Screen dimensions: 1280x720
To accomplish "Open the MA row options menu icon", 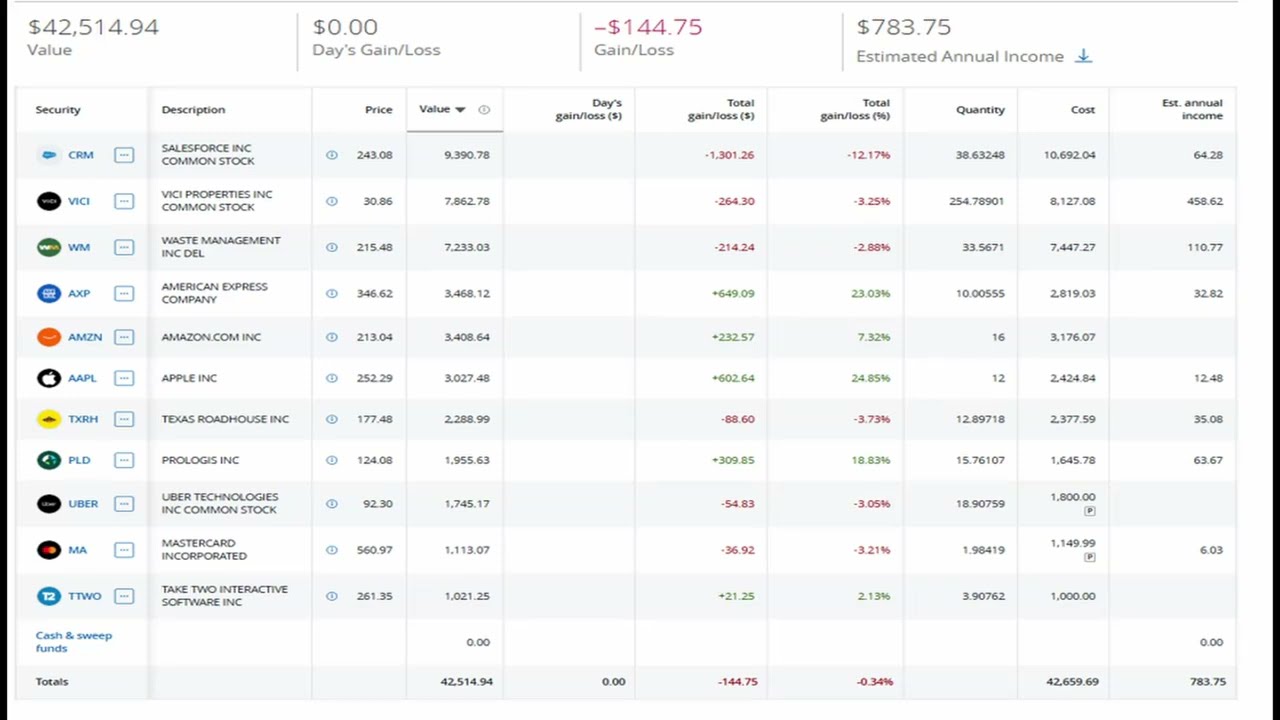I will 124,549.
